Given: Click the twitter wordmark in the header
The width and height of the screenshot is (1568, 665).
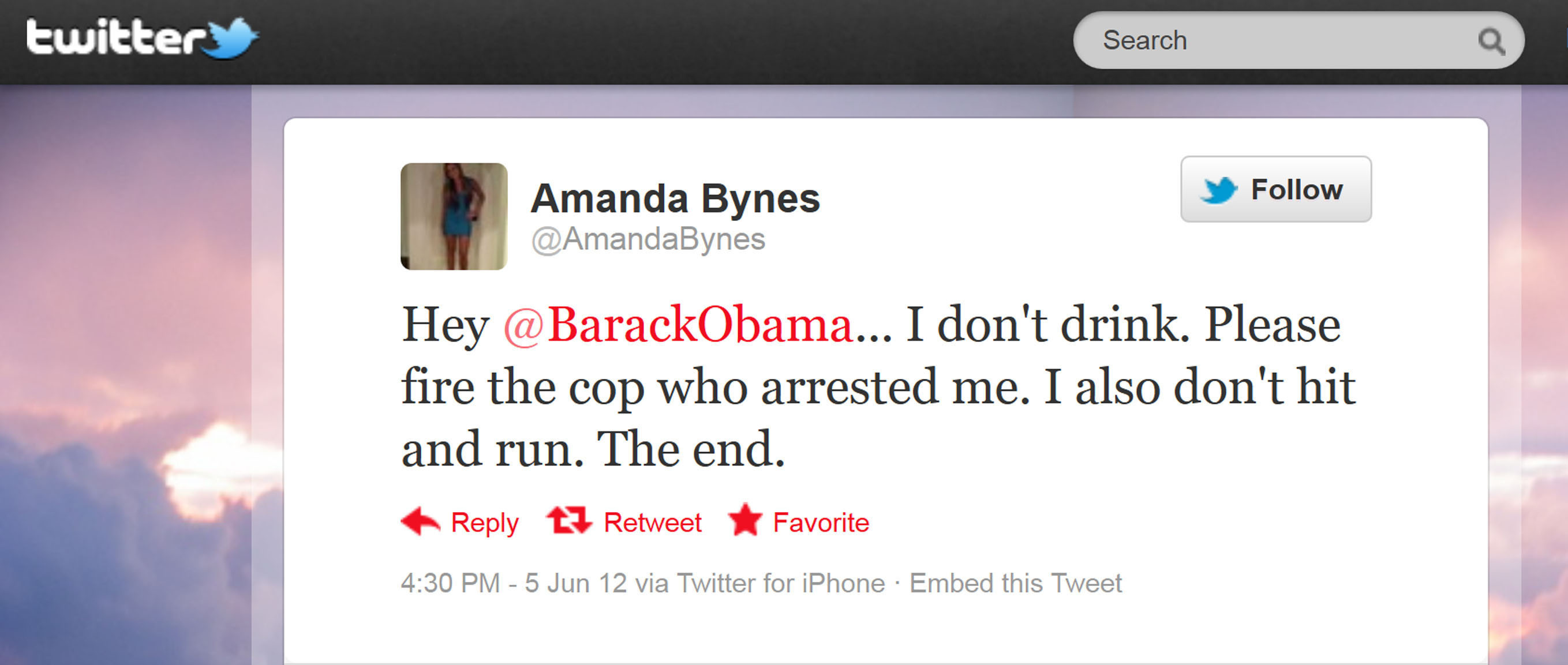Looking at the screenshot, I should [x=115, y=36].
